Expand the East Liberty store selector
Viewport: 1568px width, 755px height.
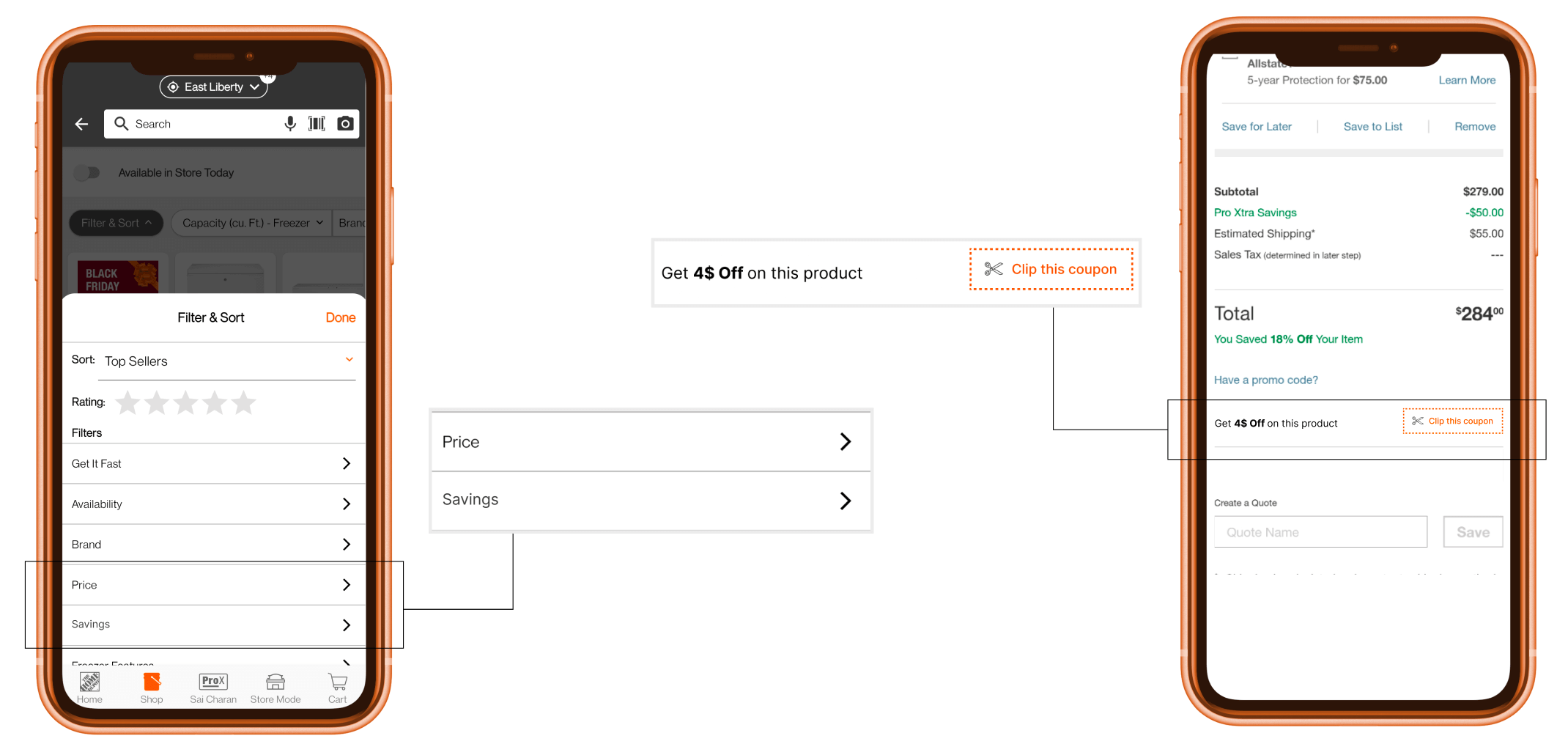coord(213,86)
